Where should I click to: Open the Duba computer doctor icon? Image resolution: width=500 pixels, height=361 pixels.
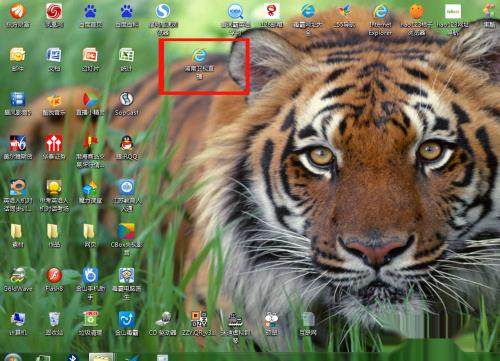(126, 275)
